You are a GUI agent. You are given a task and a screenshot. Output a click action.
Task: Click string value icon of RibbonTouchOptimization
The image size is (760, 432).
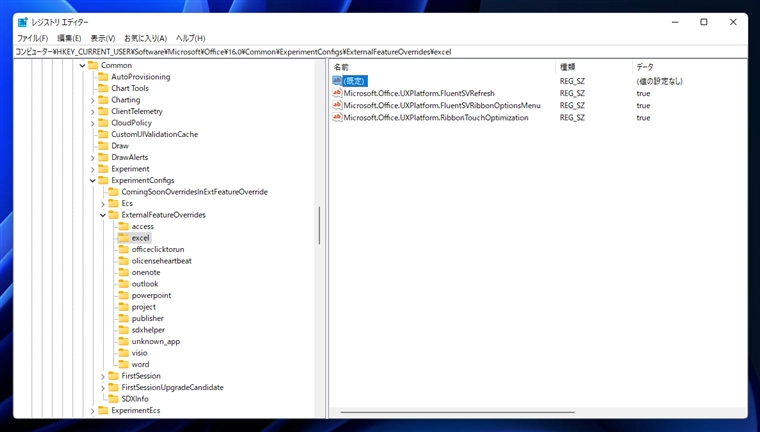pos(337,117)
